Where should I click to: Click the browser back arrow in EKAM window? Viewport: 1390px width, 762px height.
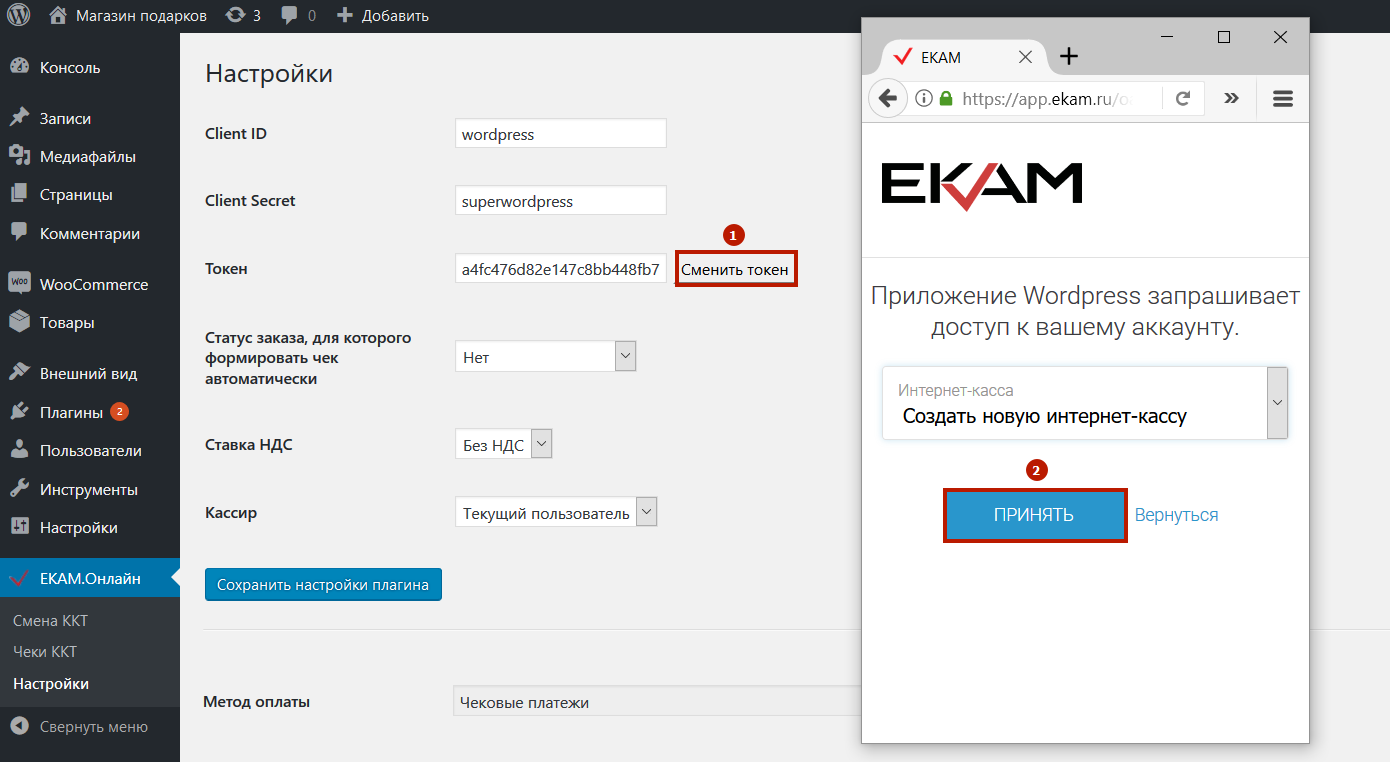click(887, 98)
